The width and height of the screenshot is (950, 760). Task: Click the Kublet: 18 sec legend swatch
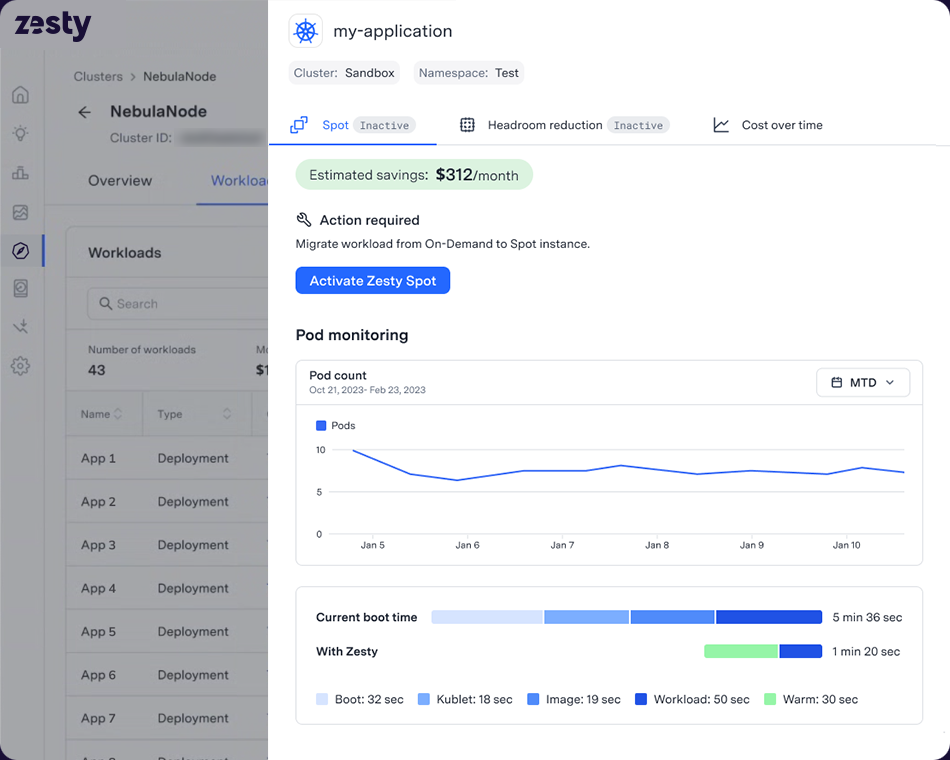(424, 699)
